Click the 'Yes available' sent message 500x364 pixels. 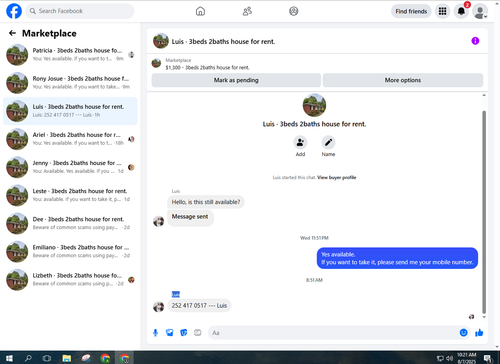coord(397,258)
